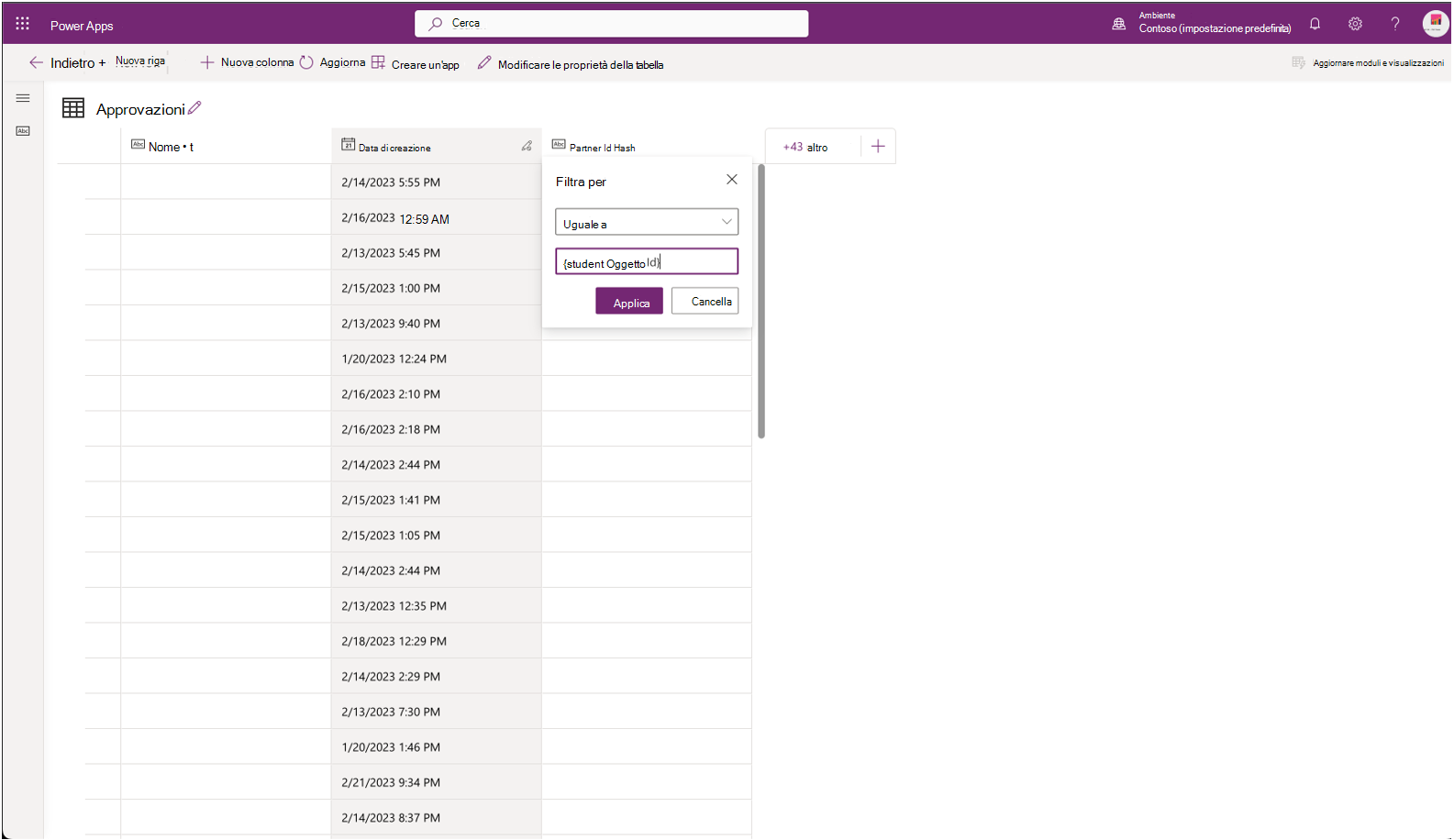Click the vertical scrollbar of the table
1454x840 pixels.
click(761, 301)
